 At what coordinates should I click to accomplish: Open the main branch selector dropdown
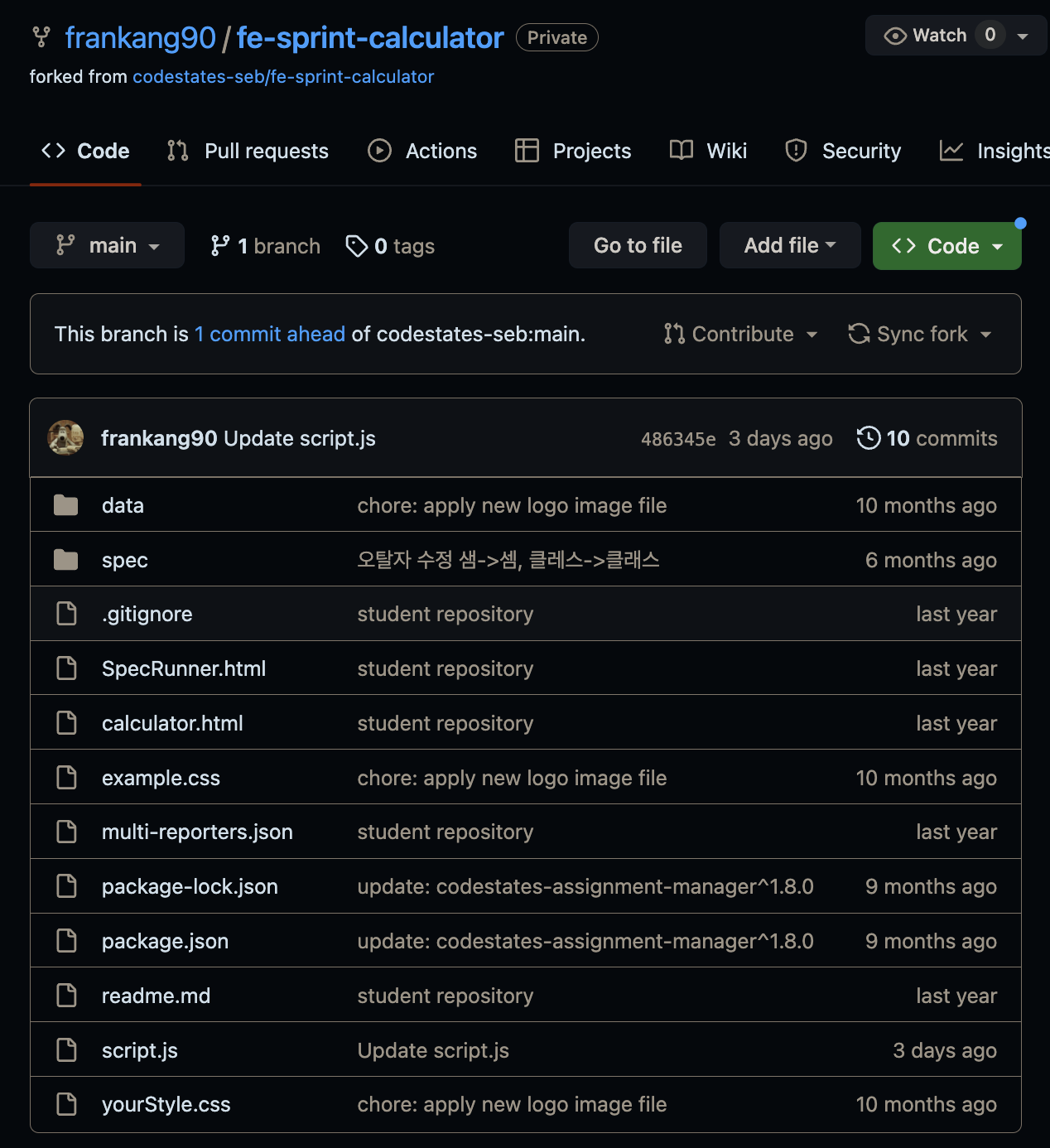[x=107, y=245]
